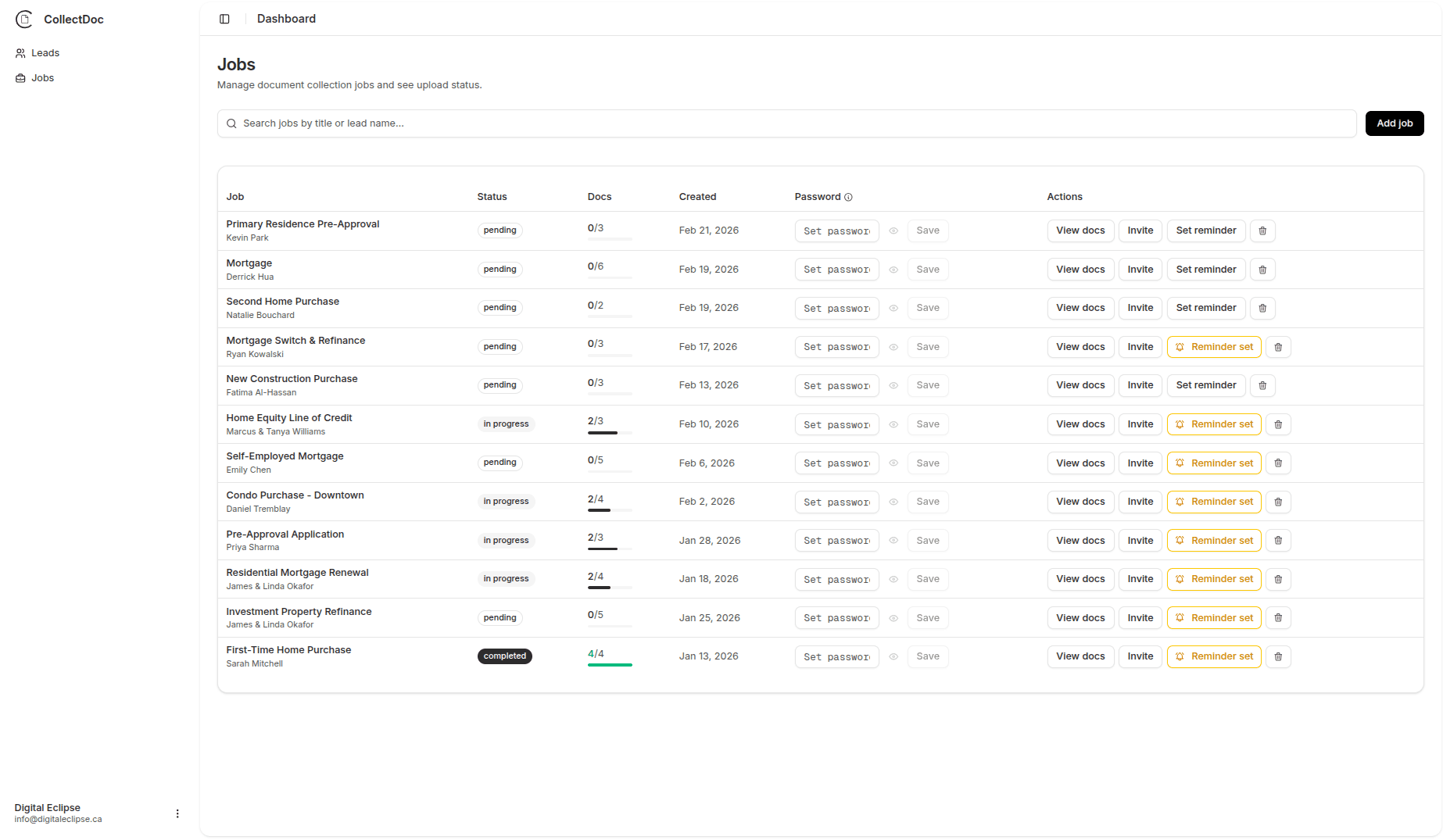Collapse the sidebar using the panel toggle icon

[x=225, y=18]
